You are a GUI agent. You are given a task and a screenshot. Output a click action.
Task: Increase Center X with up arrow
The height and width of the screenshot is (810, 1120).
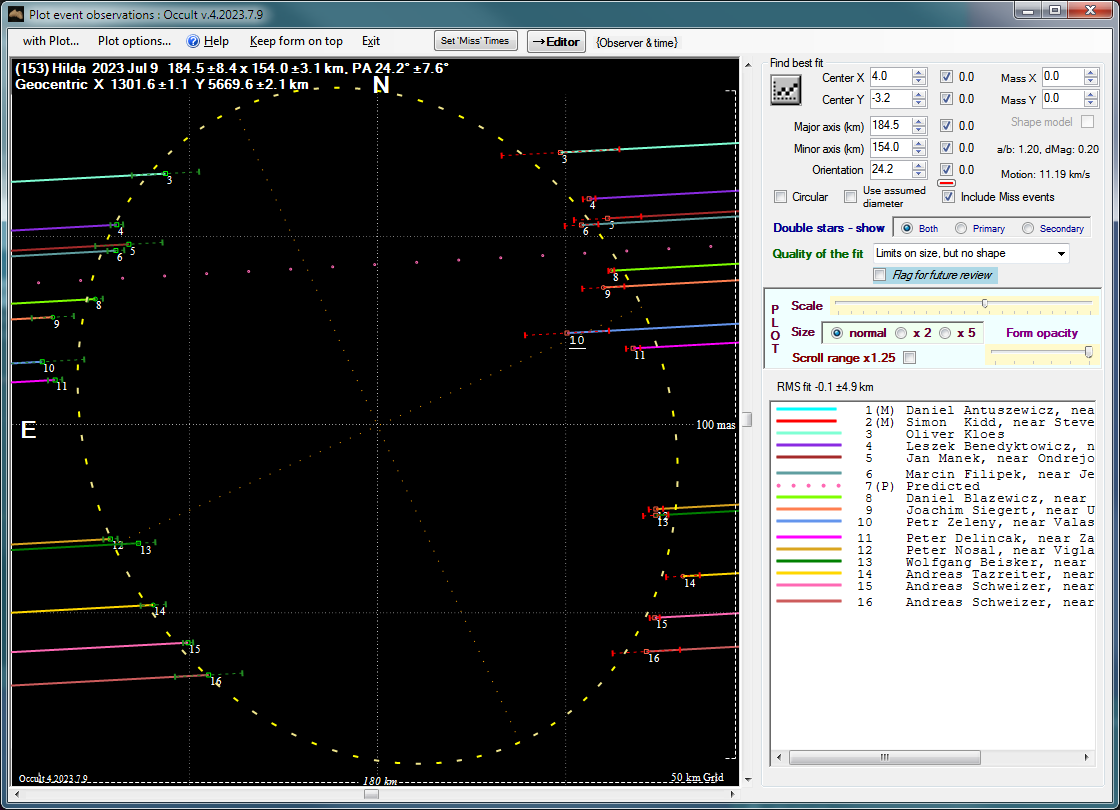pos(919,72)
